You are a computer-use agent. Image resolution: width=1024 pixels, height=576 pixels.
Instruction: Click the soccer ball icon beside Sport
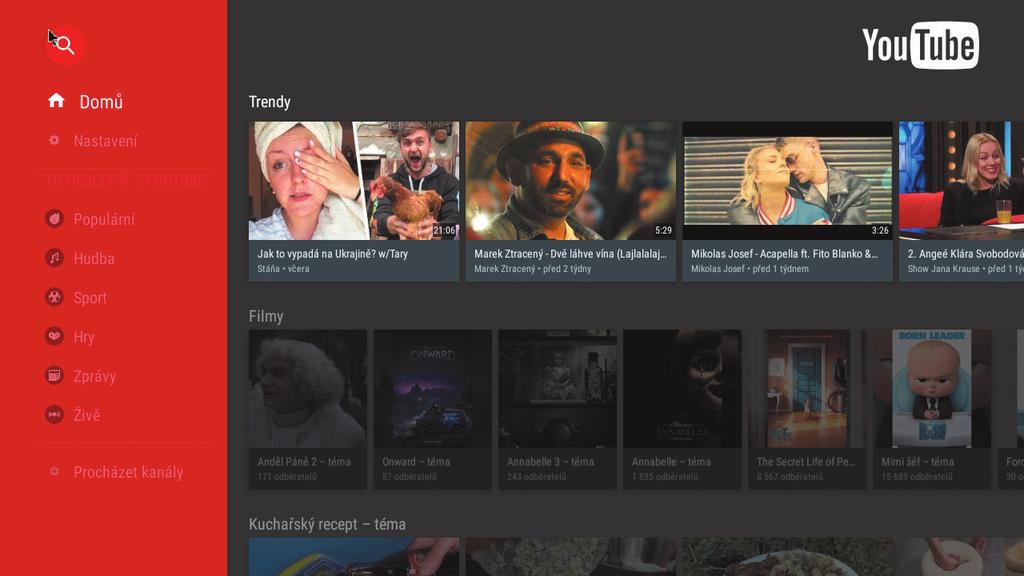tap(54, 297)
